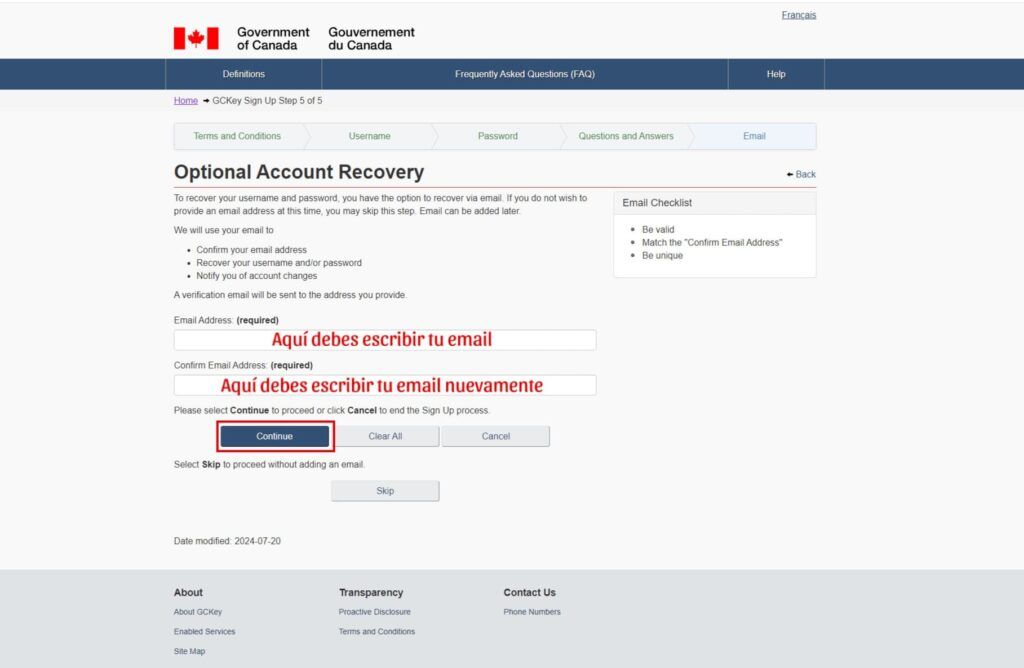Click the Continue button
Image resolution: width=1024 pixels, height=668 pixels.
tap(274, 436)
